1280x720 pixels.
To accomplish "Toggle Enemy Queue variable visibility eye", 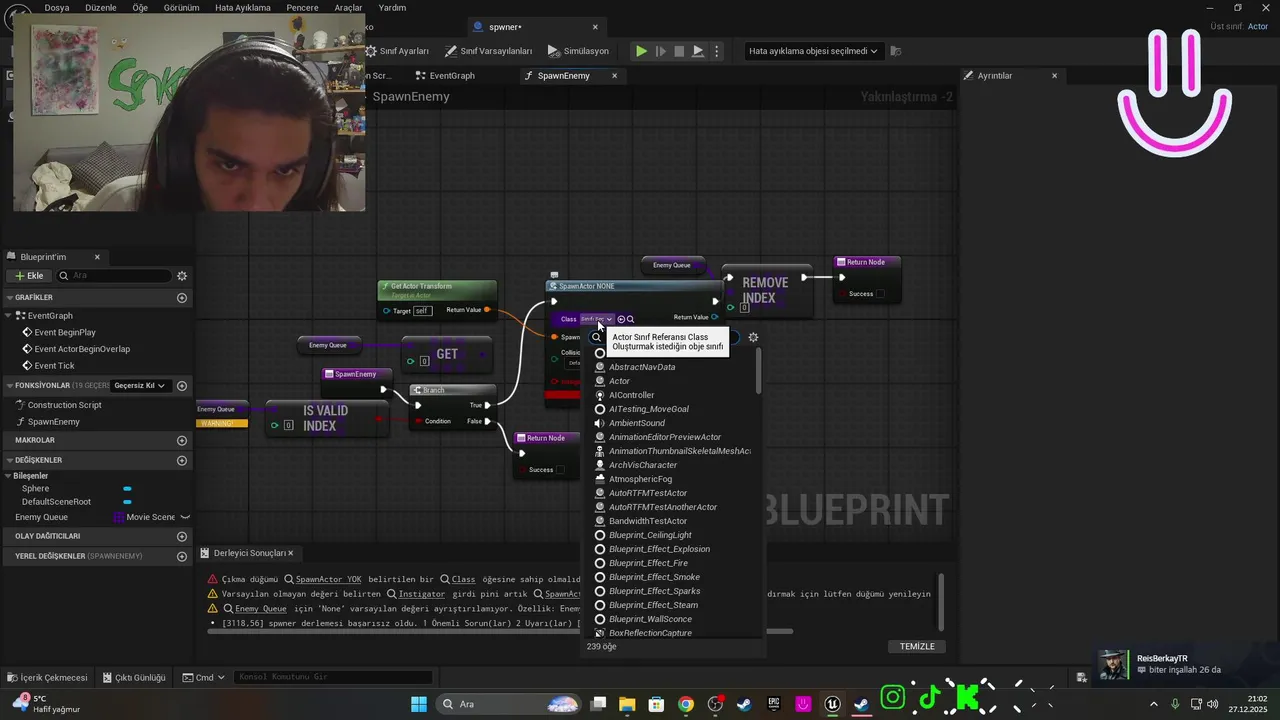I will [x=185, y=517].
